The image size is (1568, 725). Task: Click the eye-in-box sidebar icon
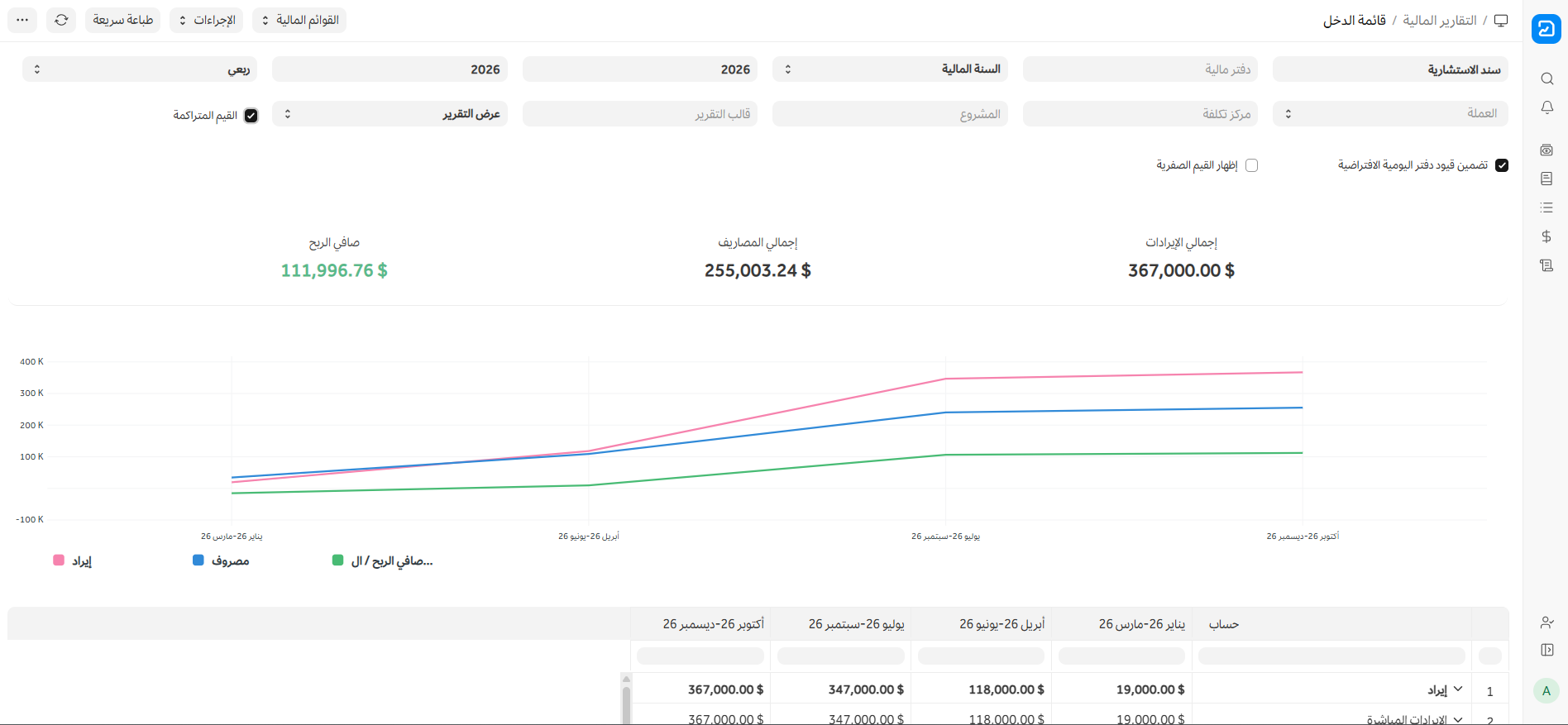1546,150
